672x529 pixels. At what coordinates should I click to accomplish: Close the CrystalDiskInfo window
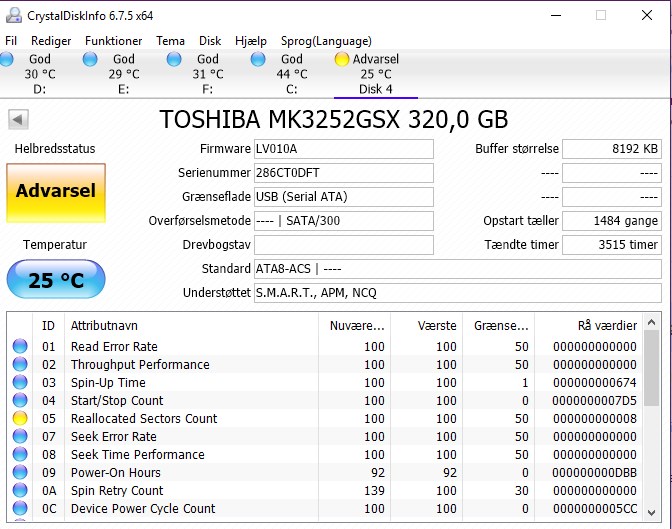(x=647, y=15)
